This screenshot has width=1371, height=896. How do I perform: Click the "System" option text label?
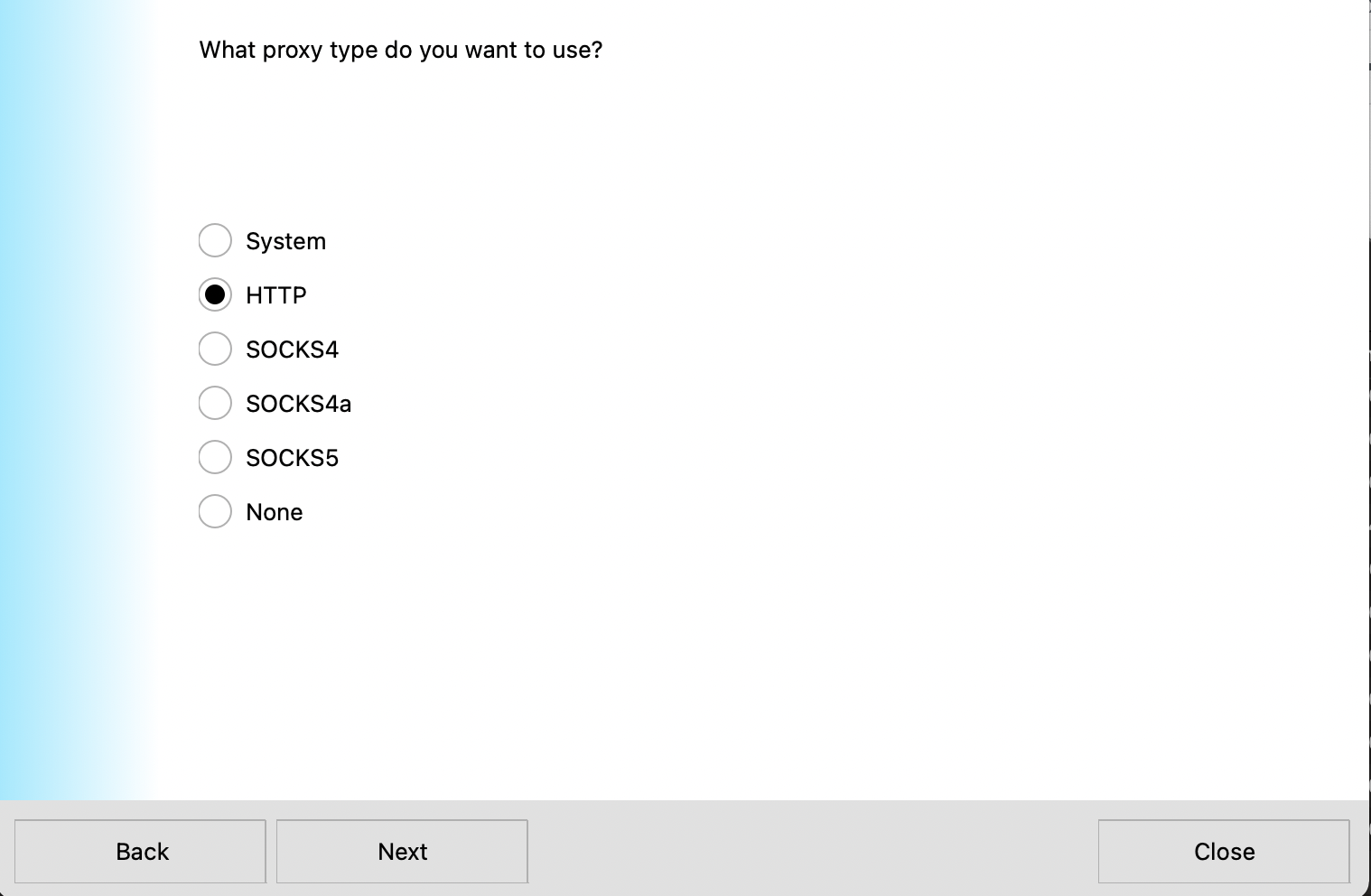pos(285,241)
